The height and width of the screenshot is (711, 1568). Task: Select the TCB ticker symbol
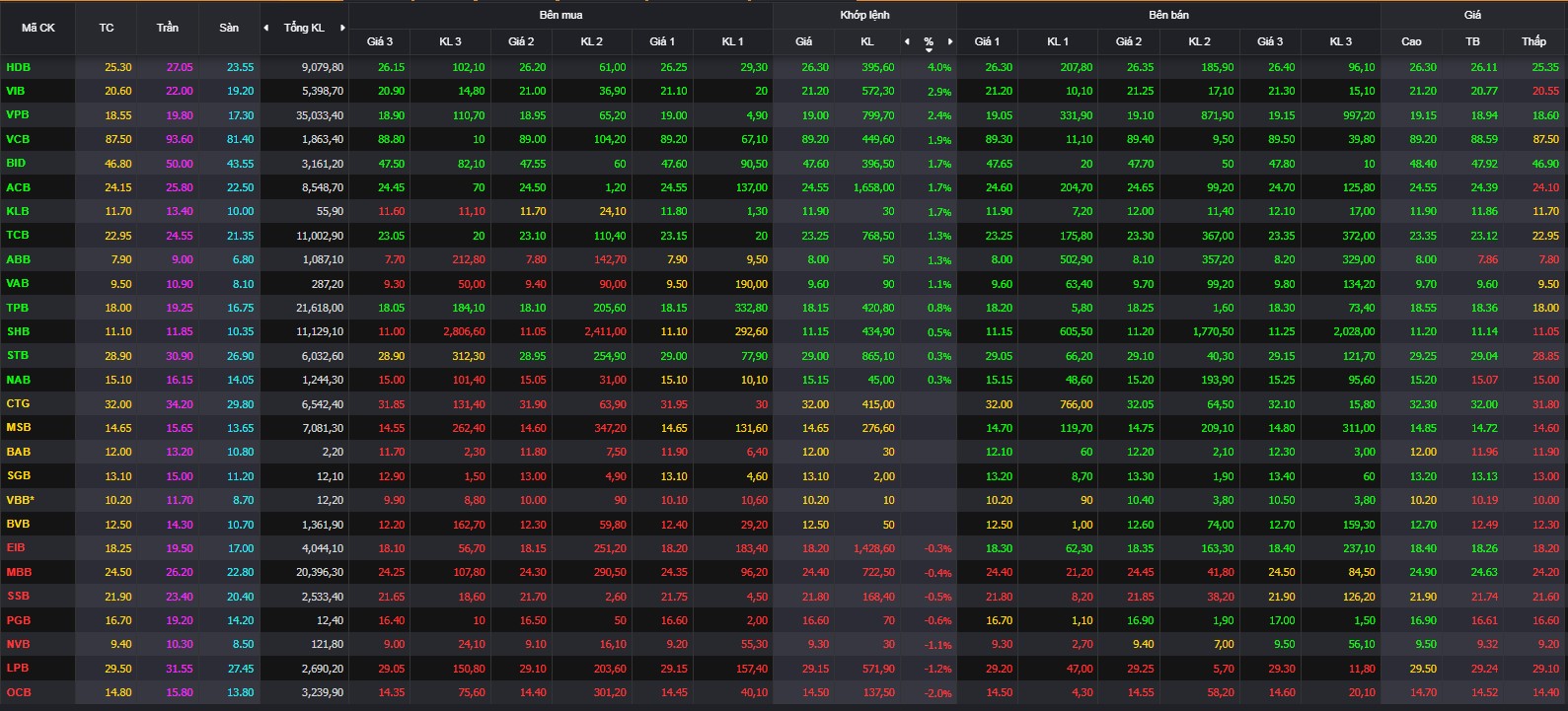[18, 235]
